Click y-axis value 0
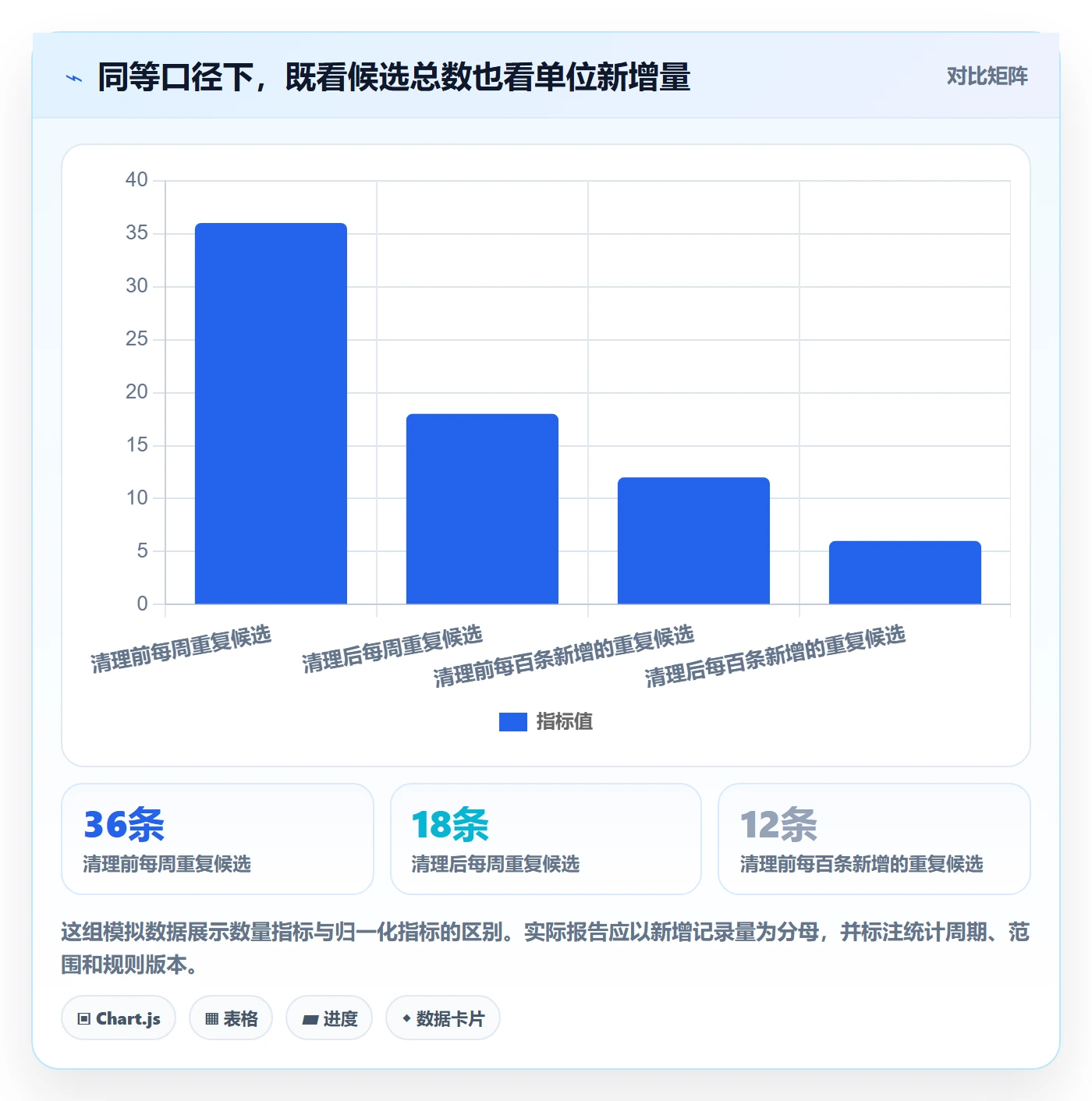 (x=142, y=604)
